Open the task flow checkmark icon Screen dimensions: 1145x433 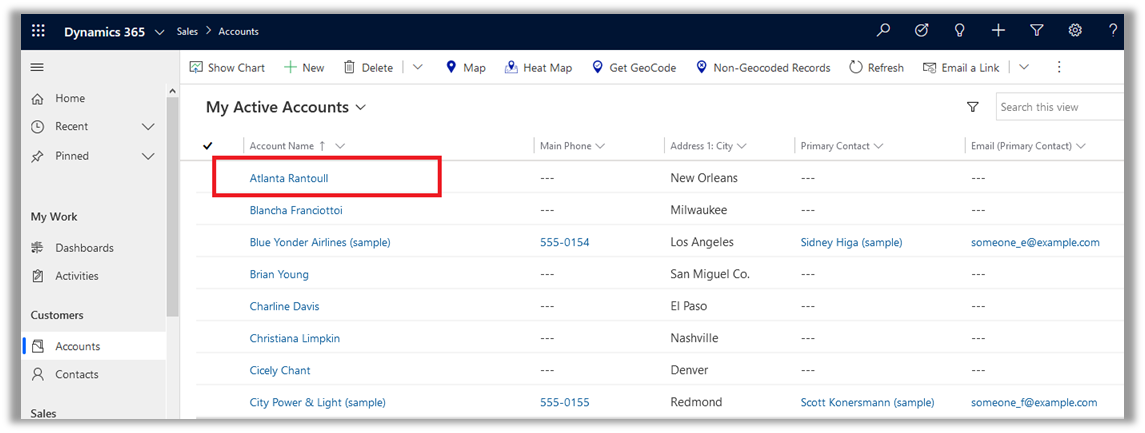coord(921,31)
